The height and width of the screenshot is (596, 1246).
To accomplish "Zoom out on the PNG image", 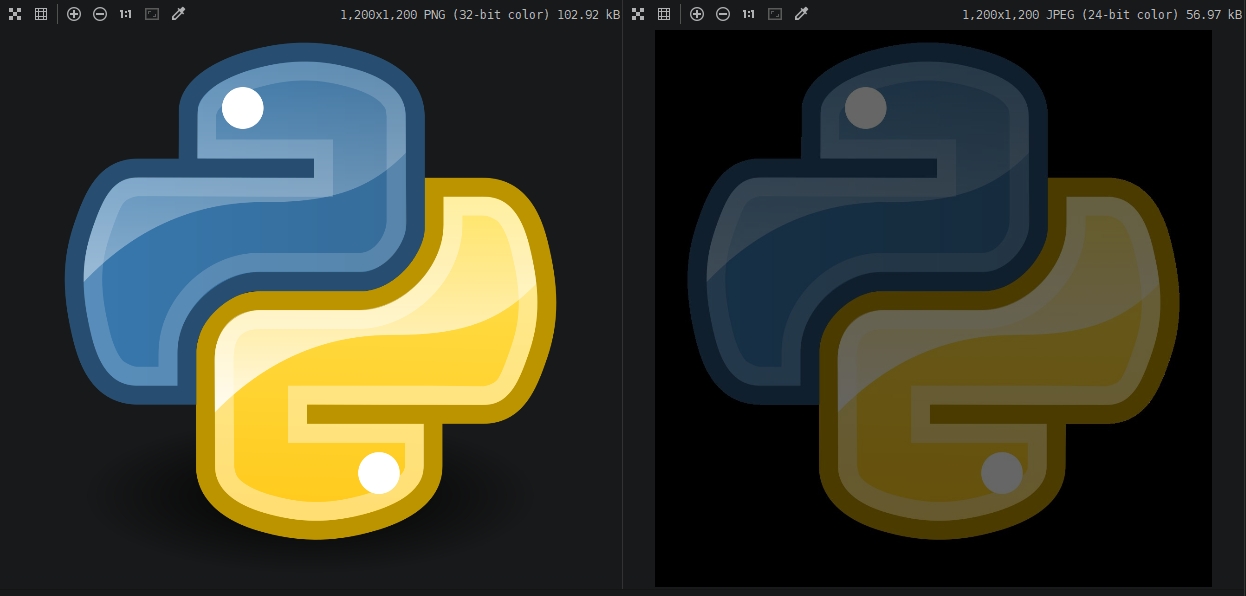I will [100, 14].
